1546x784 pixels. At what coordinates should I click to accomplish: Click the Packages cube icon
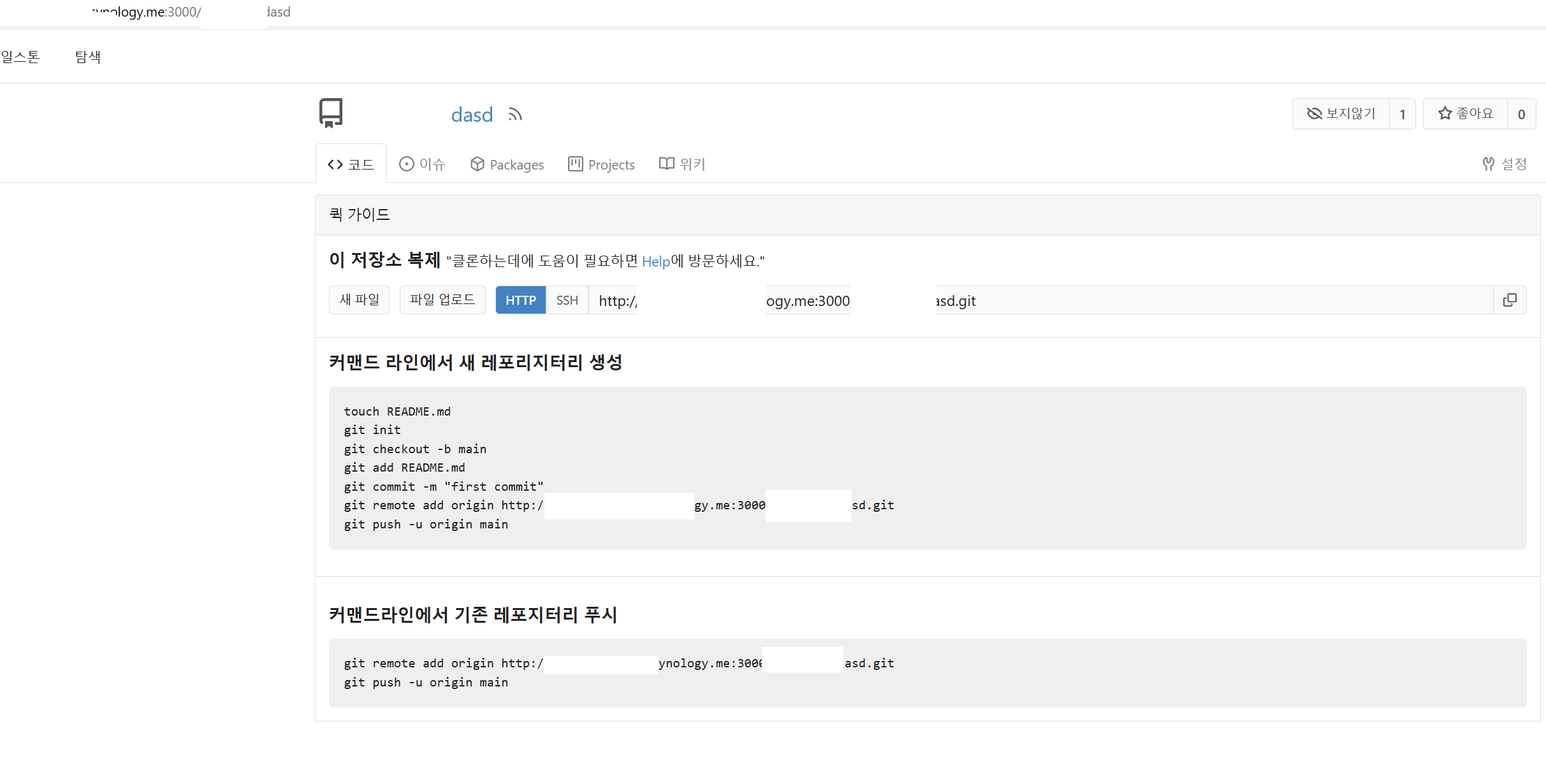tap(477, 164)
